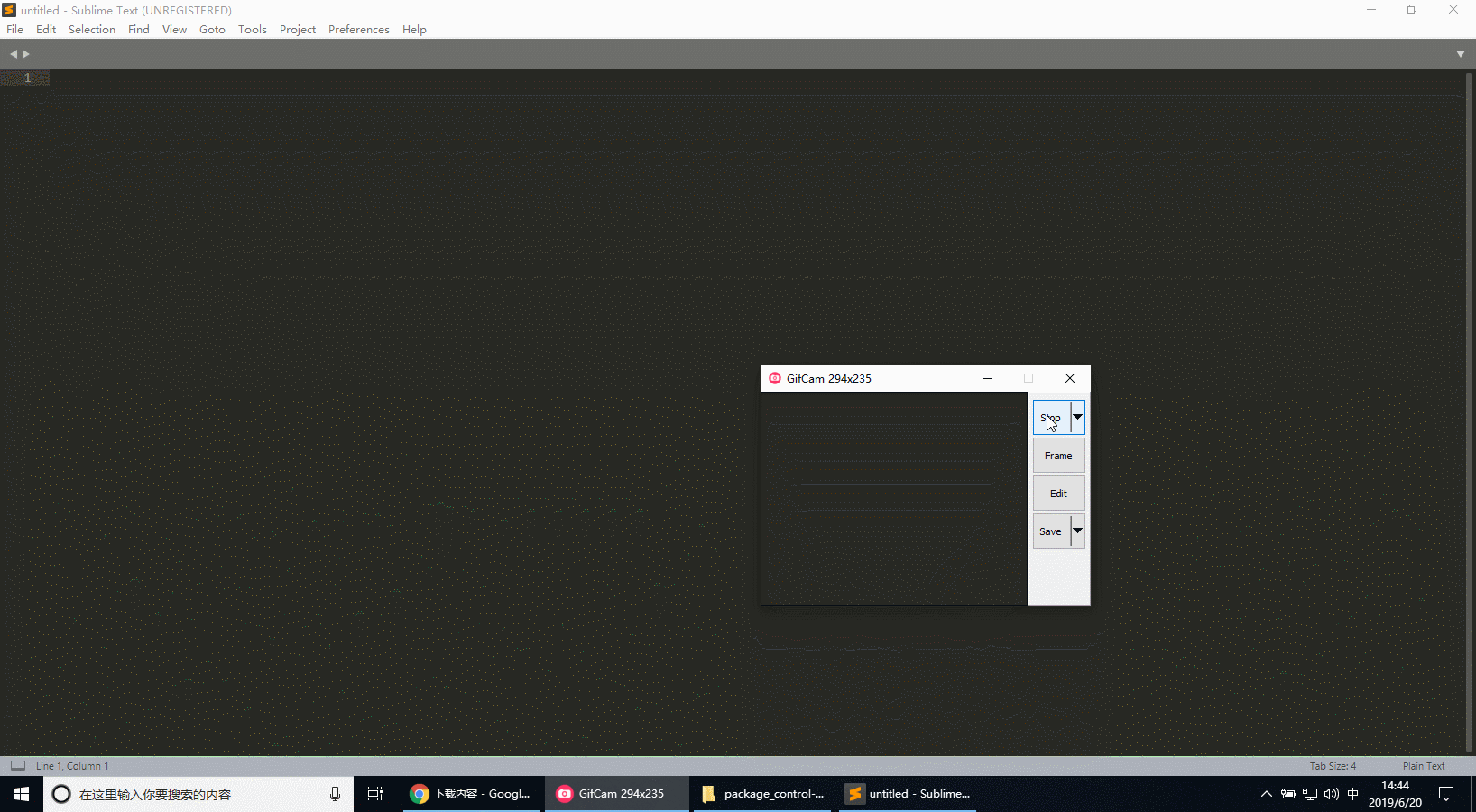Image resolution: width=1476 pixels, height=812 pixels.
Task: Close the GifCam window
Action: (x=1070, y=378)
